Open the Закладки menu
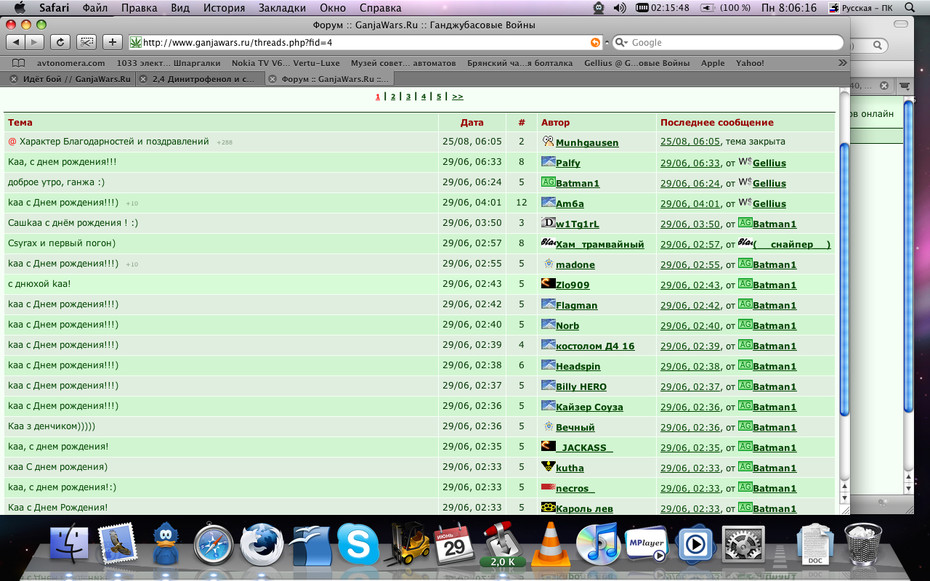This screenshot has height=581, width=930. tap(282, 8)
